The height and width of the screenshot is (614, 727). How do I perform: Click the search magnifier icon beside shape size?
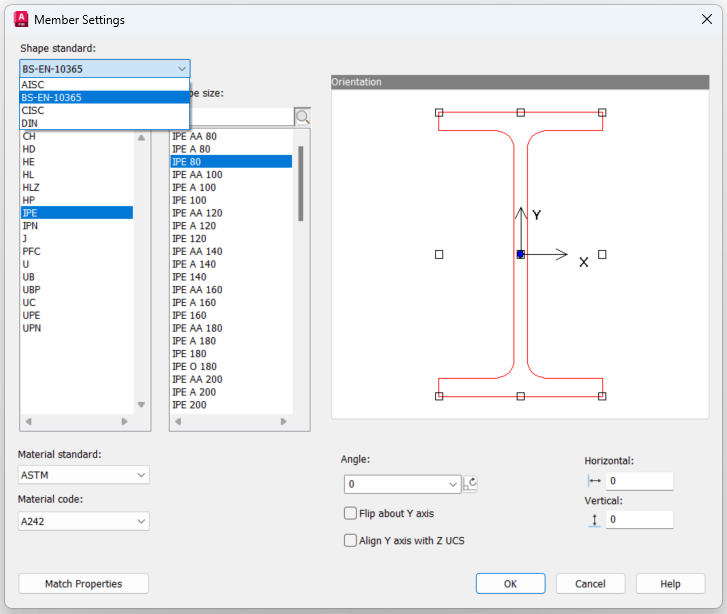(302, 117)
